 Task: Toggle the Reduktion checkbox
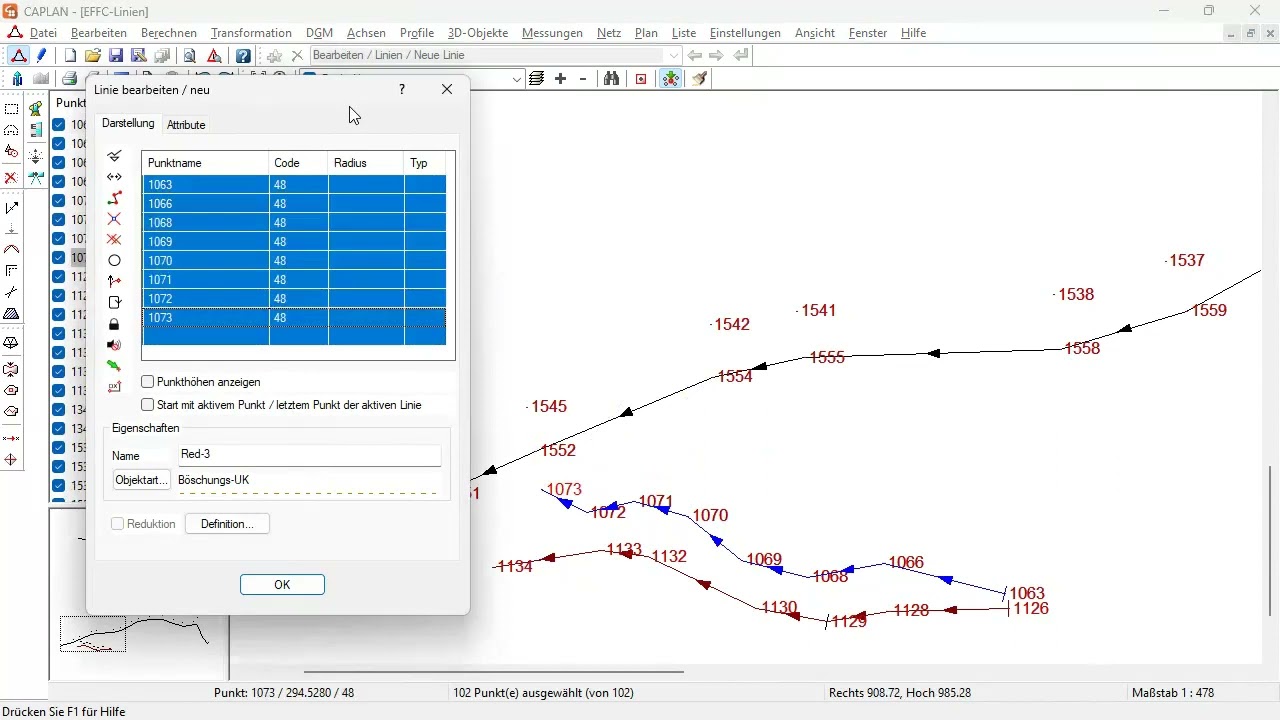[117, 524]
